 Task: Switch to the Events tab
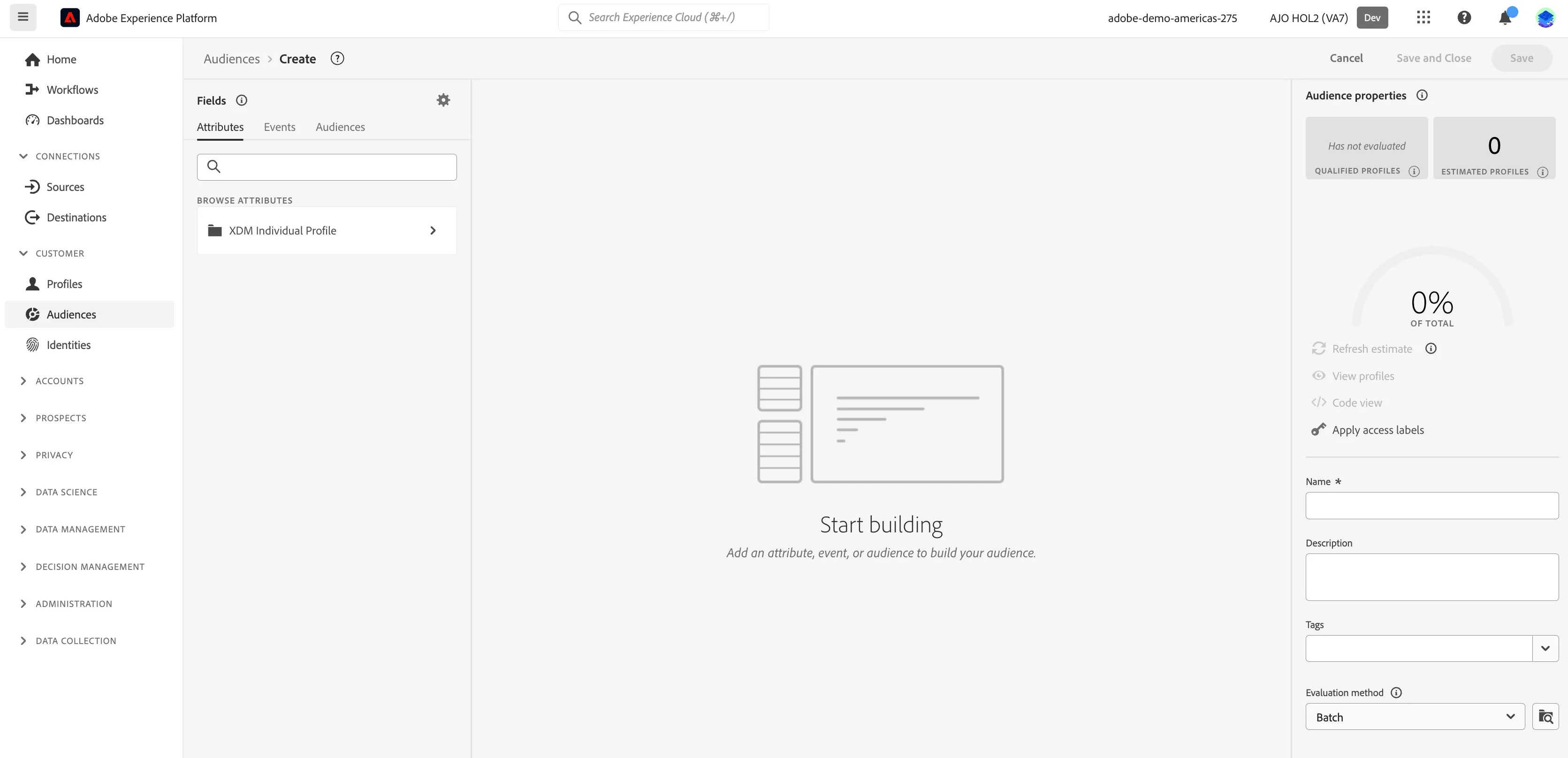[x=279, y=127]
